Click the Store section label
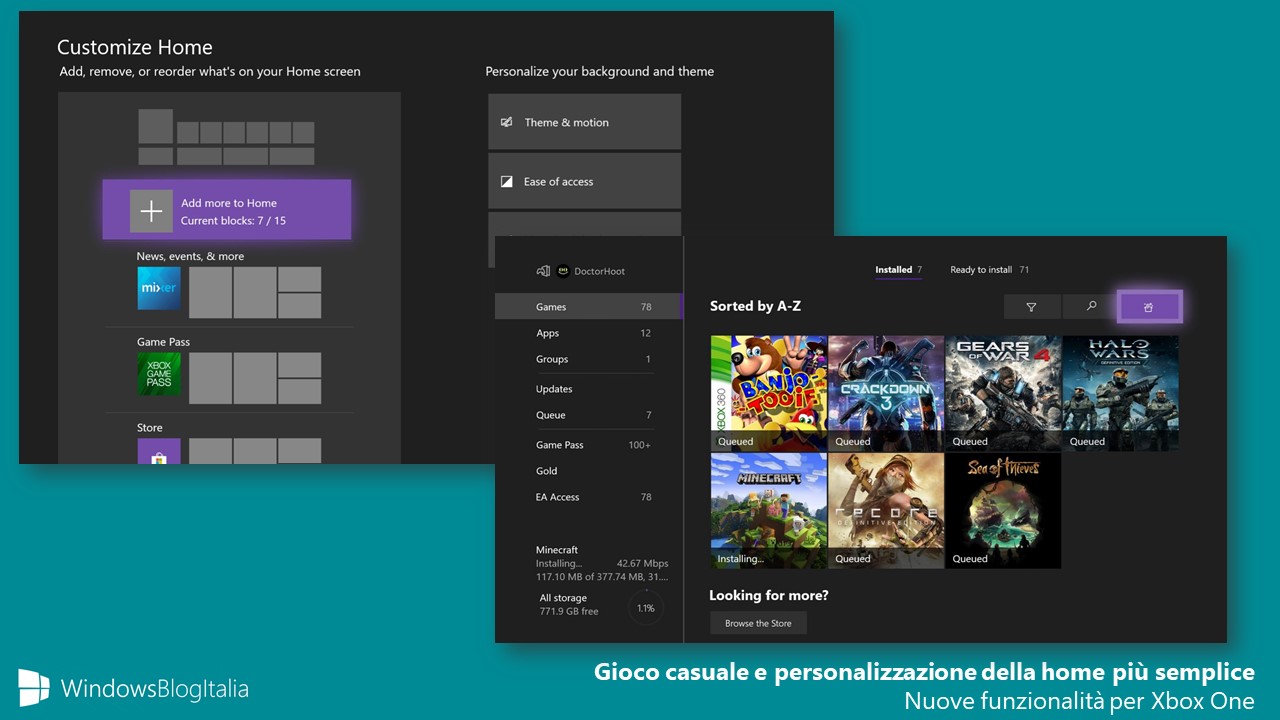 coord(150,427)
